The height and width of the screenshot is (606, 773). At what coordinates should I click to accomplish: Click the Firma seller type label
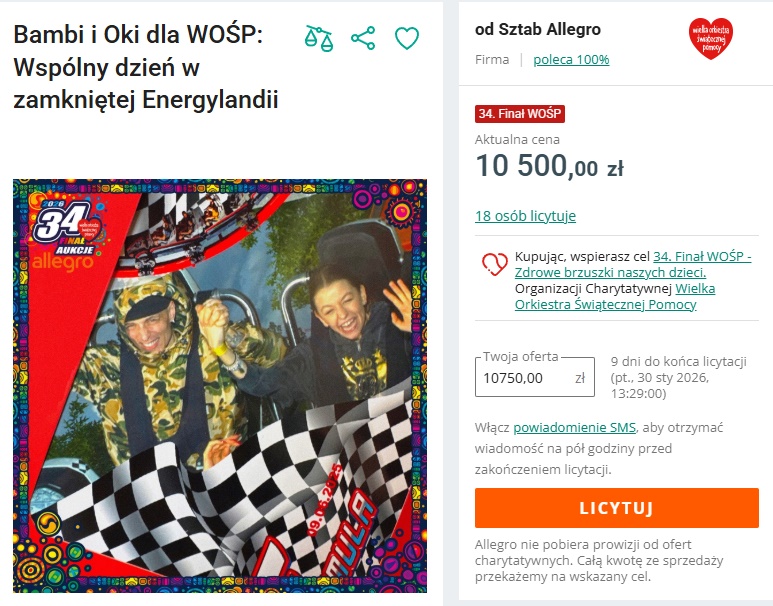tap(492, 60)
